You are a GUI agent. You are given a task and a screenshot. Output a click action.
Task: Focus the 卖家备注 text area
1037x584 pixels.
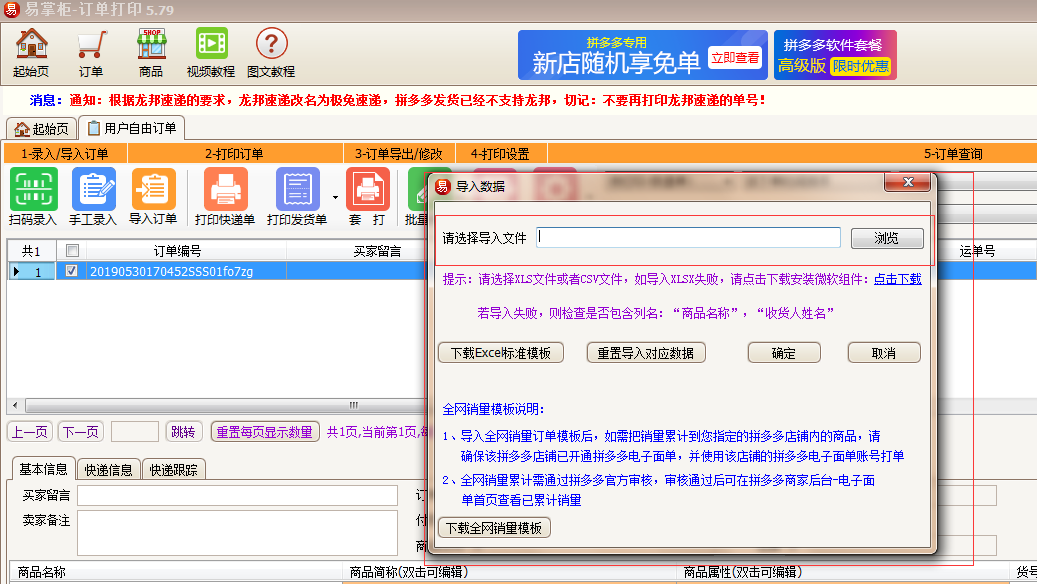pyautogui.click(x=237, y=532)
